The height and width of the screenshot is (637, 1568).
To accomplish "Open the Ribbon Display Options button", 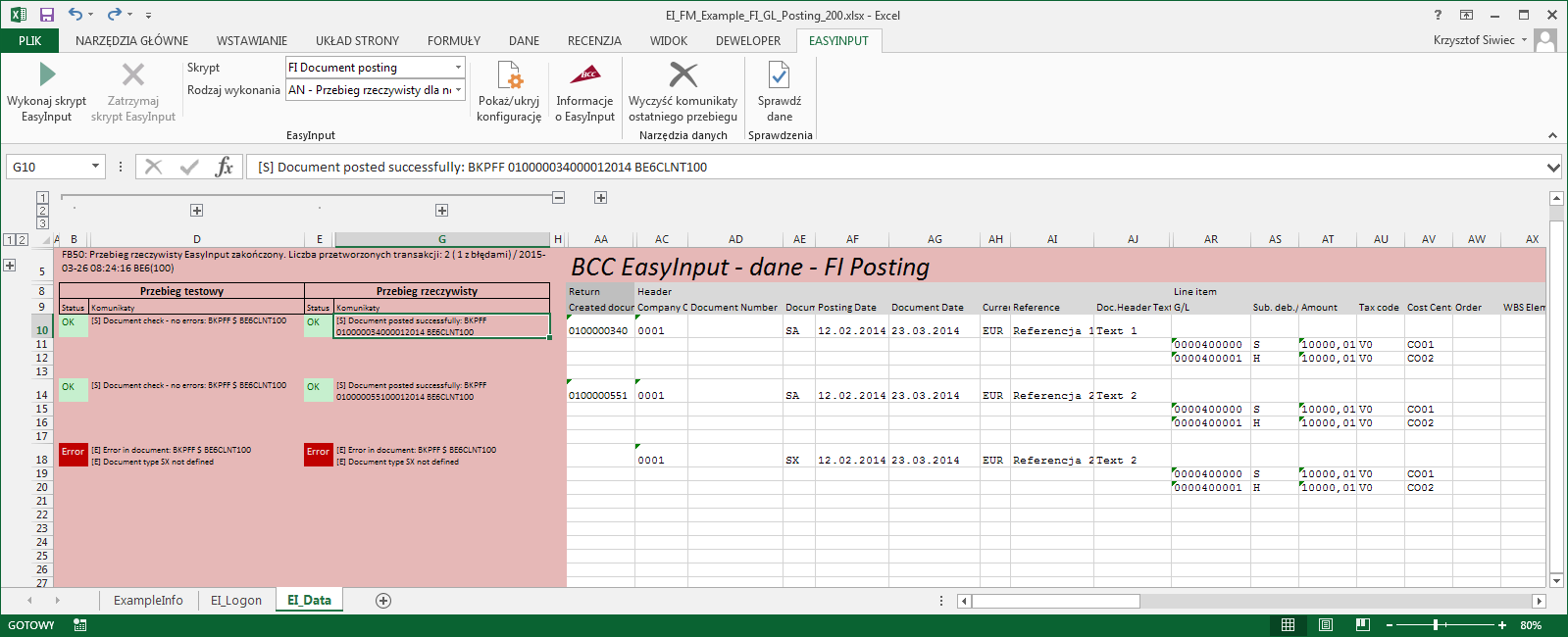I will click(1466, 15).
